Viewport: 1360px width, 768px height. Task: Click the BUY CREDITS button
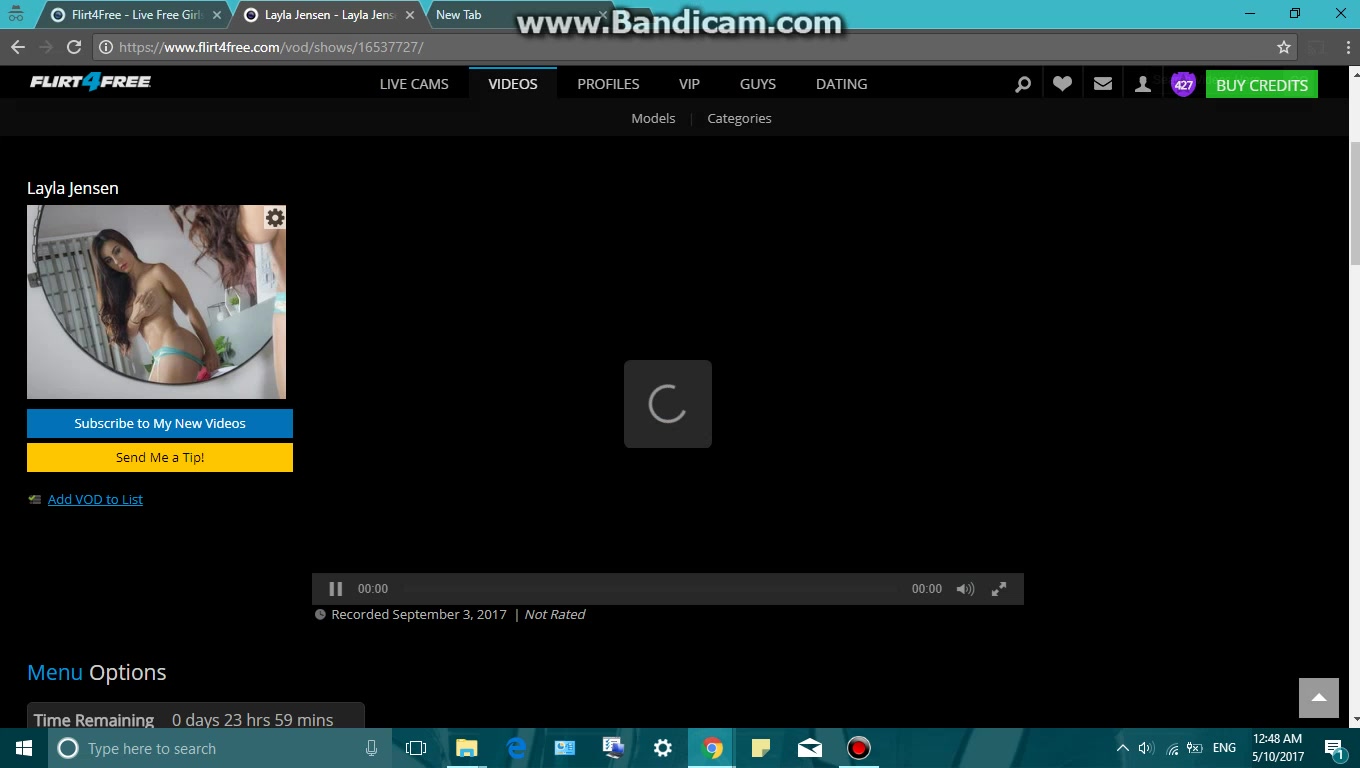1261,85
